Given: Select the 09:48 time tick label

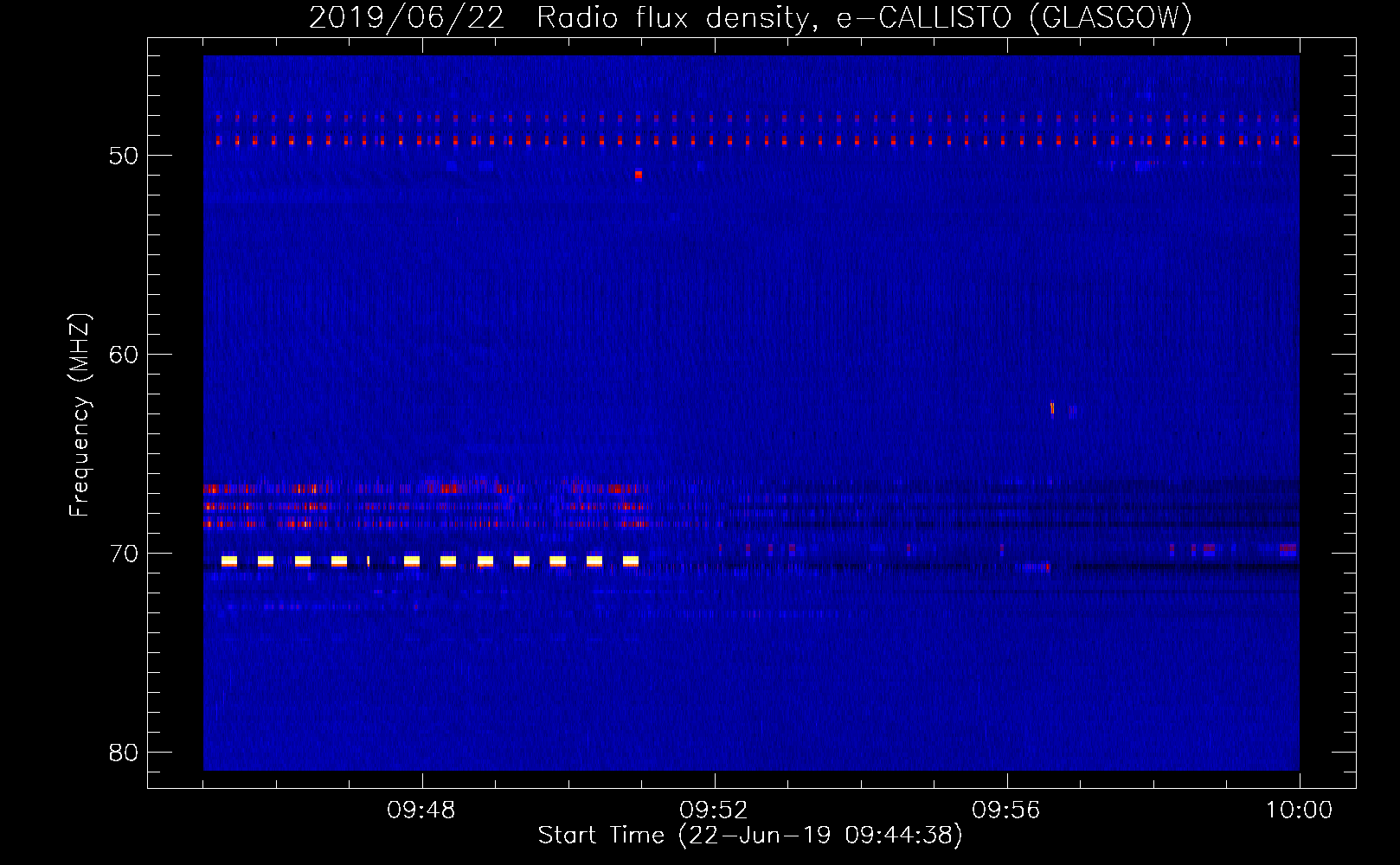Looking at the screenshot, I should (x=421, y=811).
